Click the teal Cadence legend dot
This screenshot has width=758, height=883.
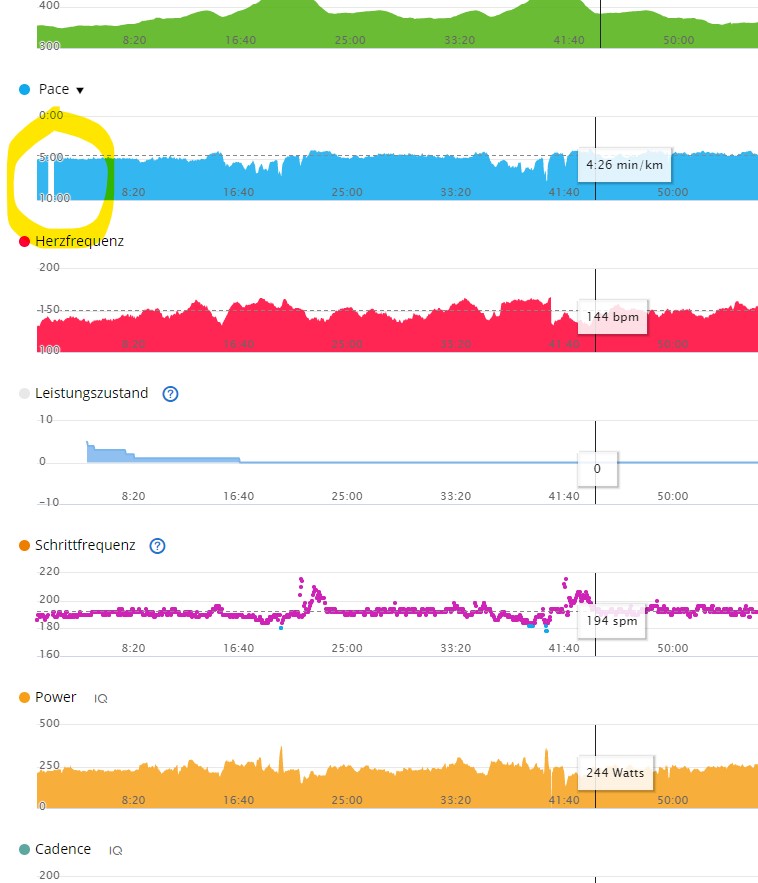[x=25, y=850]
